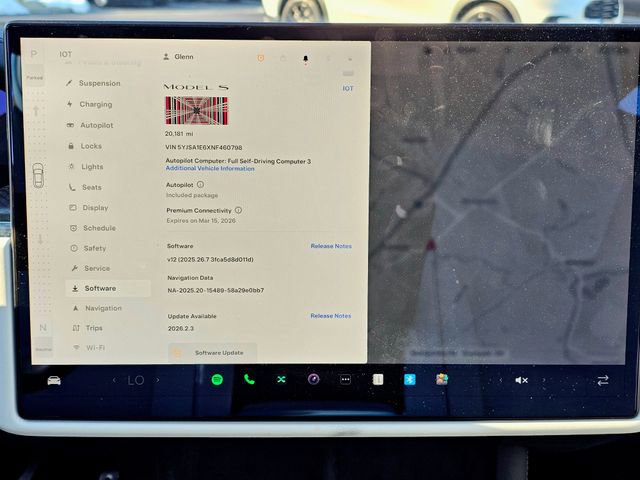Open the Display settings

(89, 208)
